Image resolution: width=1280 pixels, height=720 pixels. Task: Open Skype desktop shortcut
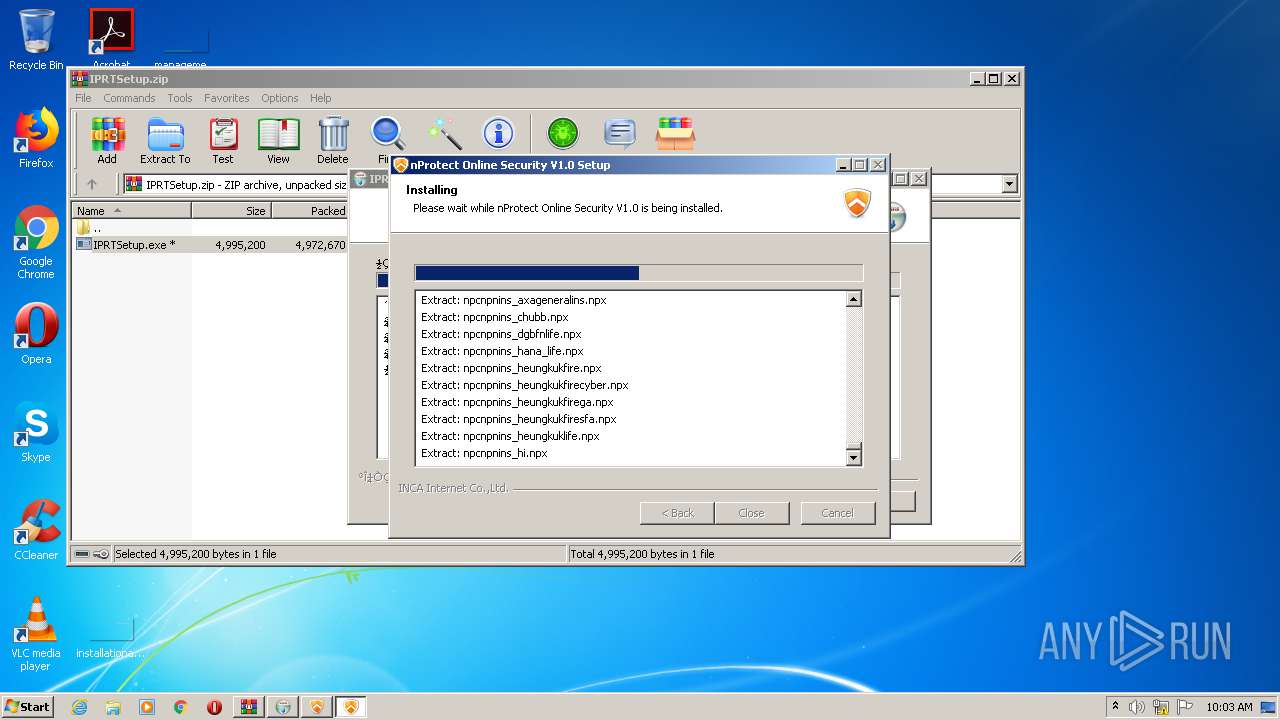(x=36, y=432)
